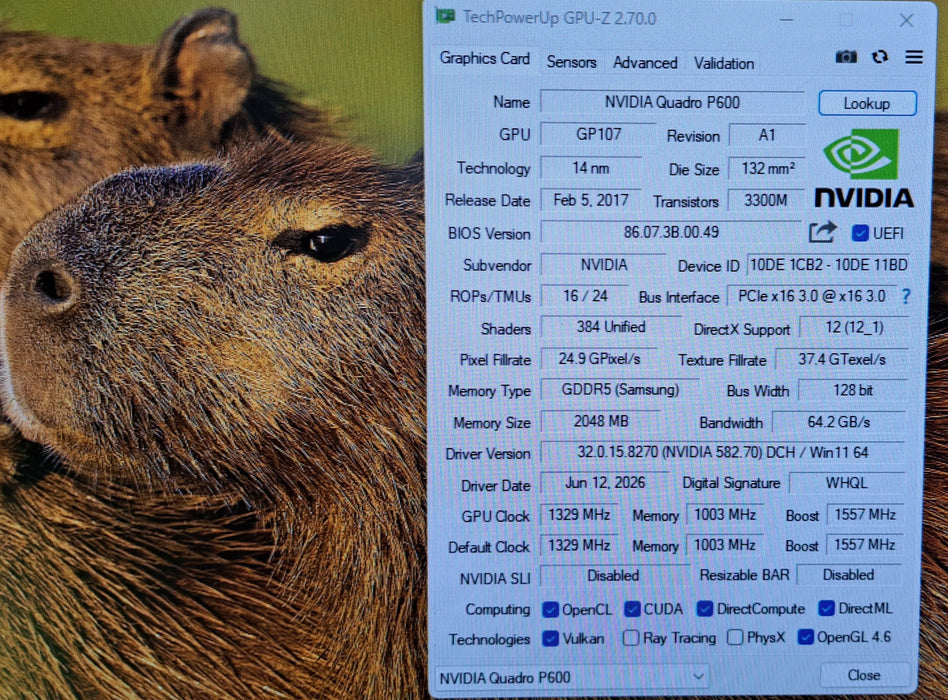Go to the Validation tab

point(724,63)
